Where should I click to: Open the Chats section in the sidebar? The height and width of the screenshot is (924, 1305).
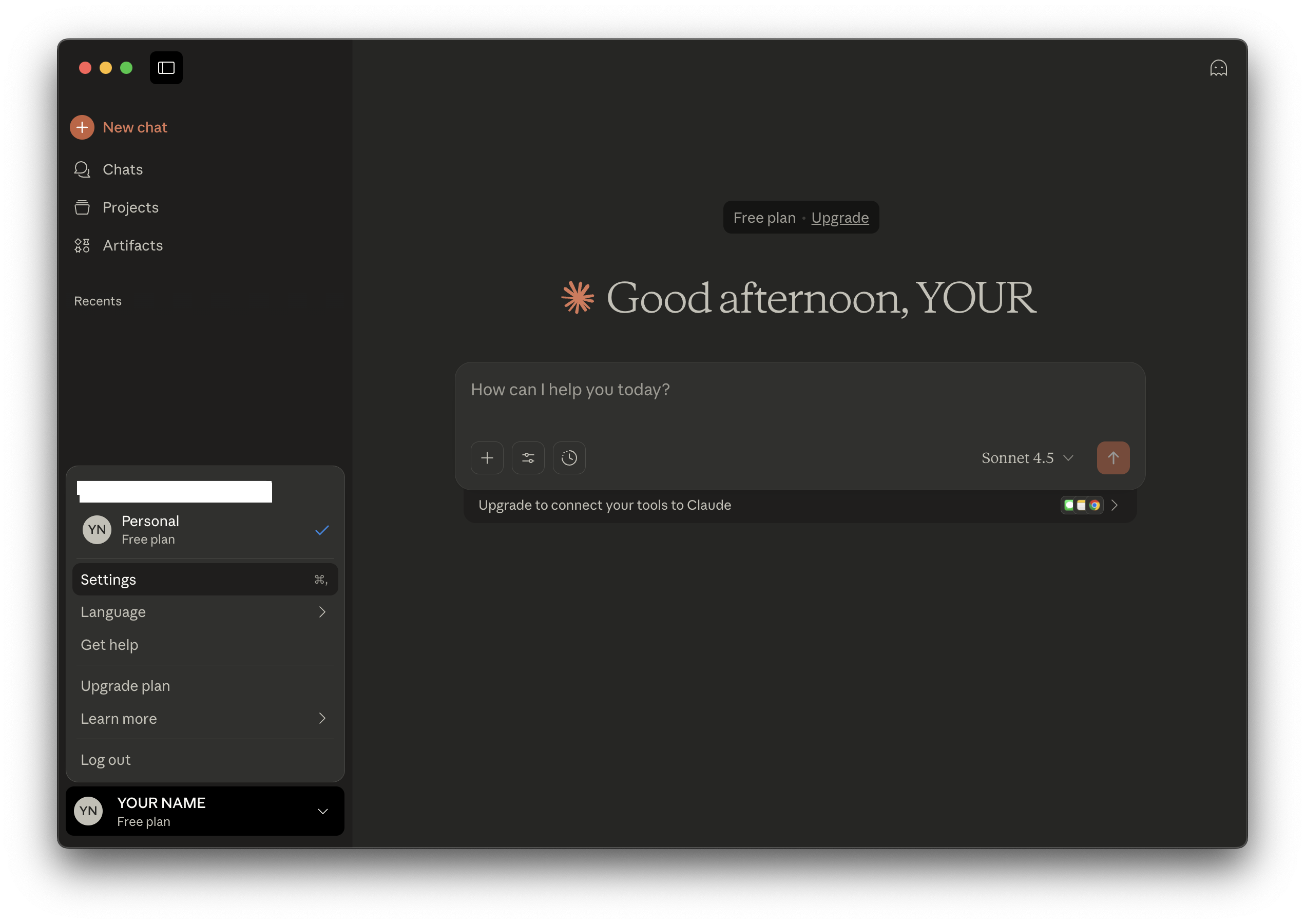pyautogui.click(x=122, y=169)
